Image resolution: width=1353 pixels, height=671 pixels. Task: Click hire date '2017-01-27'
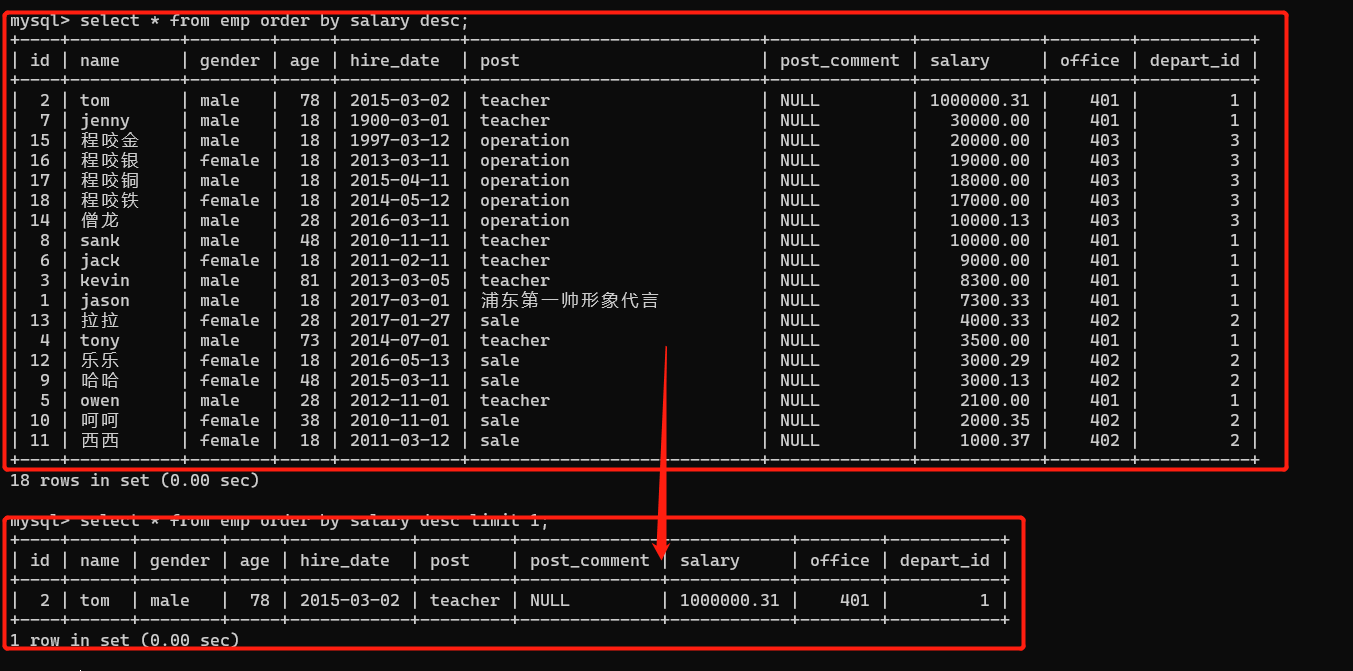pyautogui.click(x=400, y=320)
